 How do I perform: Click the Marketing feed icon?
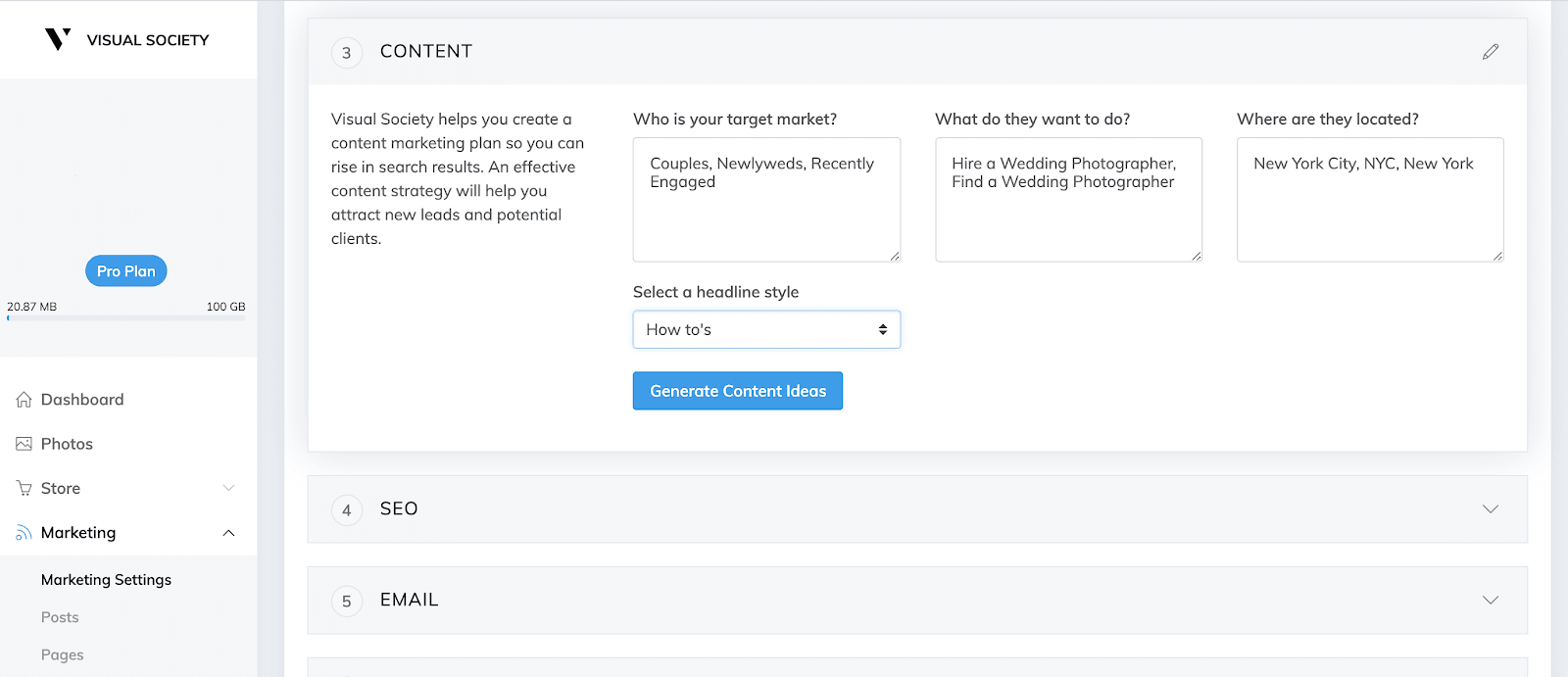point(24,533)
